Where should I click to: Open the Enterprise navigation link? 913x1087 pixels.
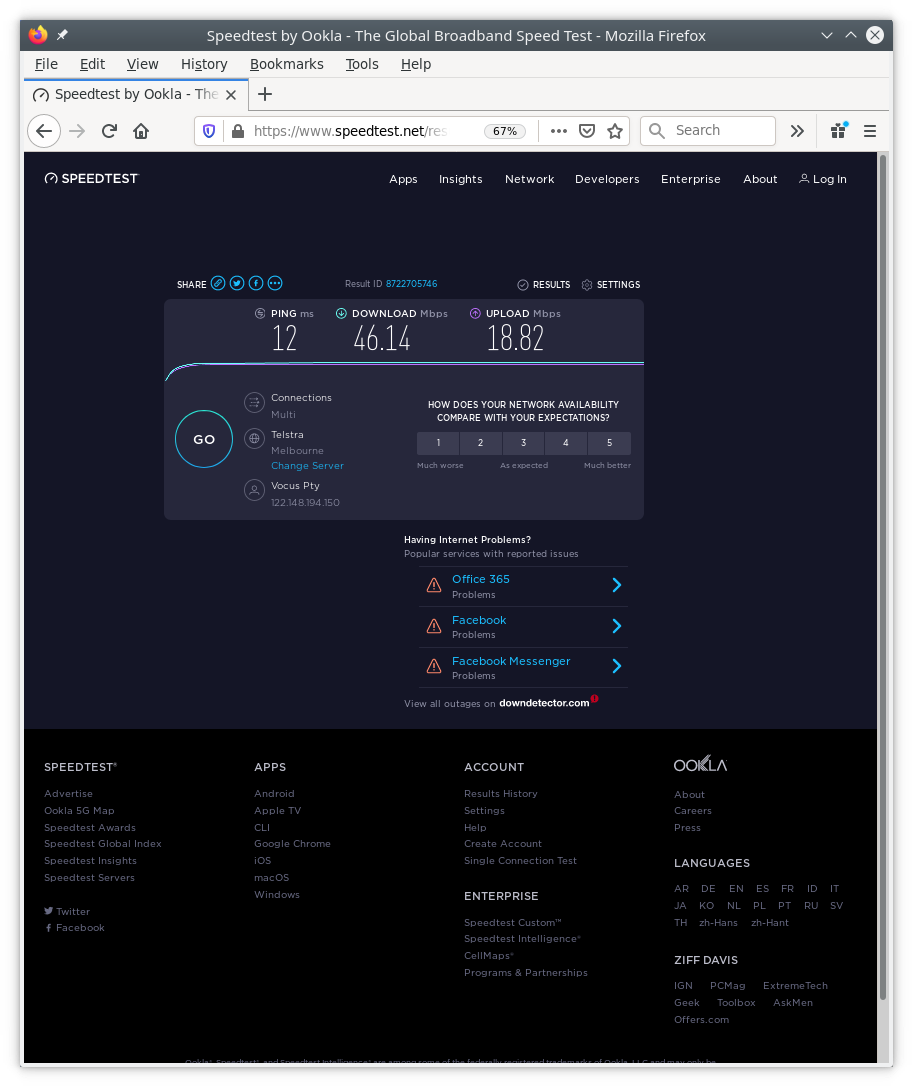[x=690, y=179]
